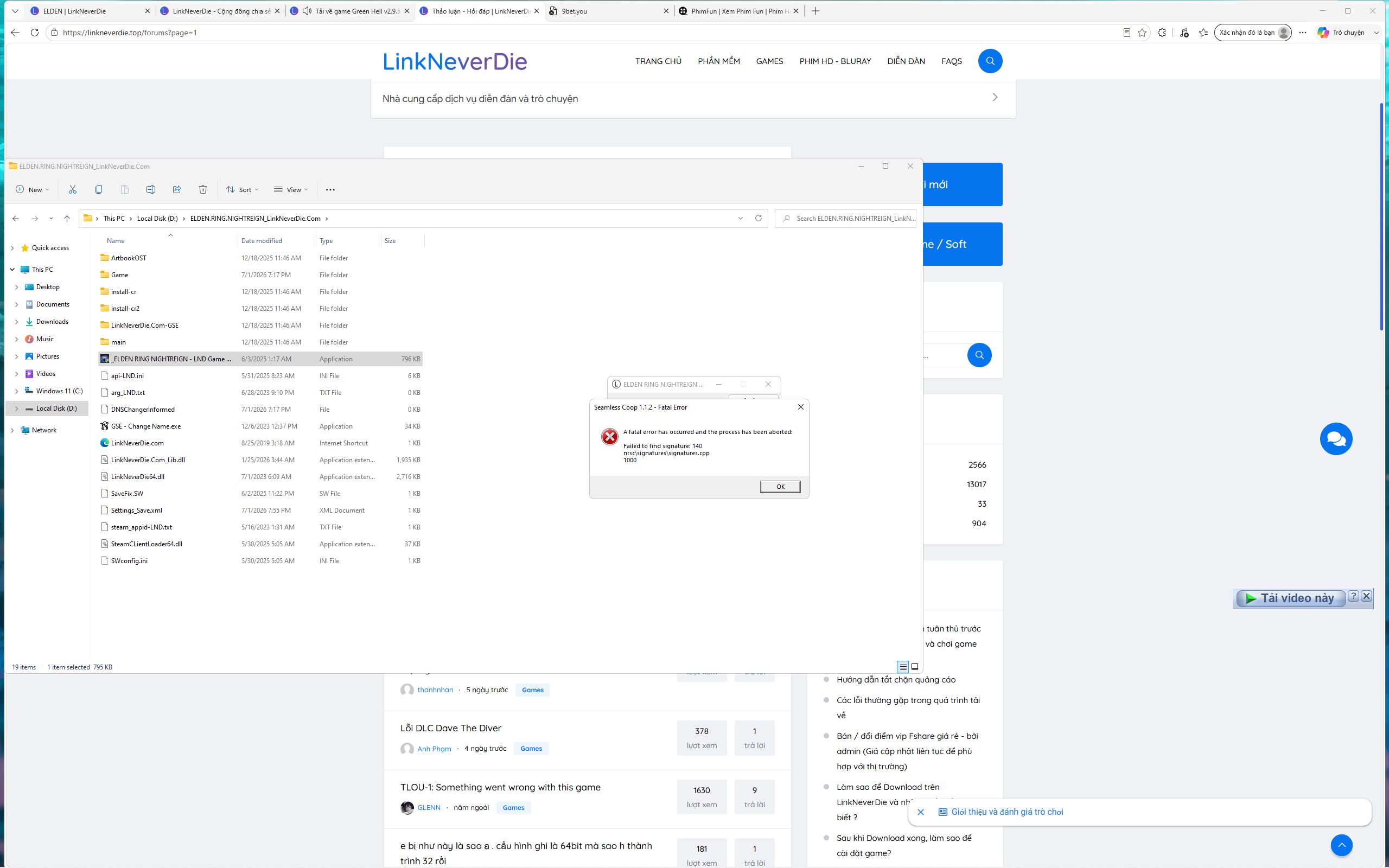This screenshot has width=1389, height=868.
Task: Open 'Hướng dẫn tắt chặn quảng cáo' link
Action: [896, 680]
